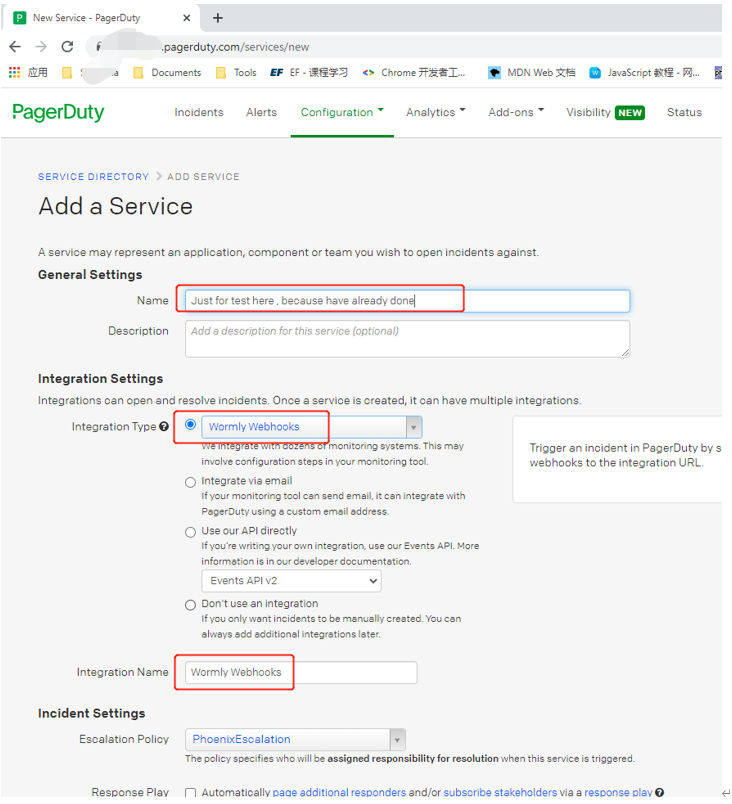Image resolution: width=732 pixels, height=804 pixels.
Task: Click the browser apps grid icon
Action: click(x=14, y=72)
